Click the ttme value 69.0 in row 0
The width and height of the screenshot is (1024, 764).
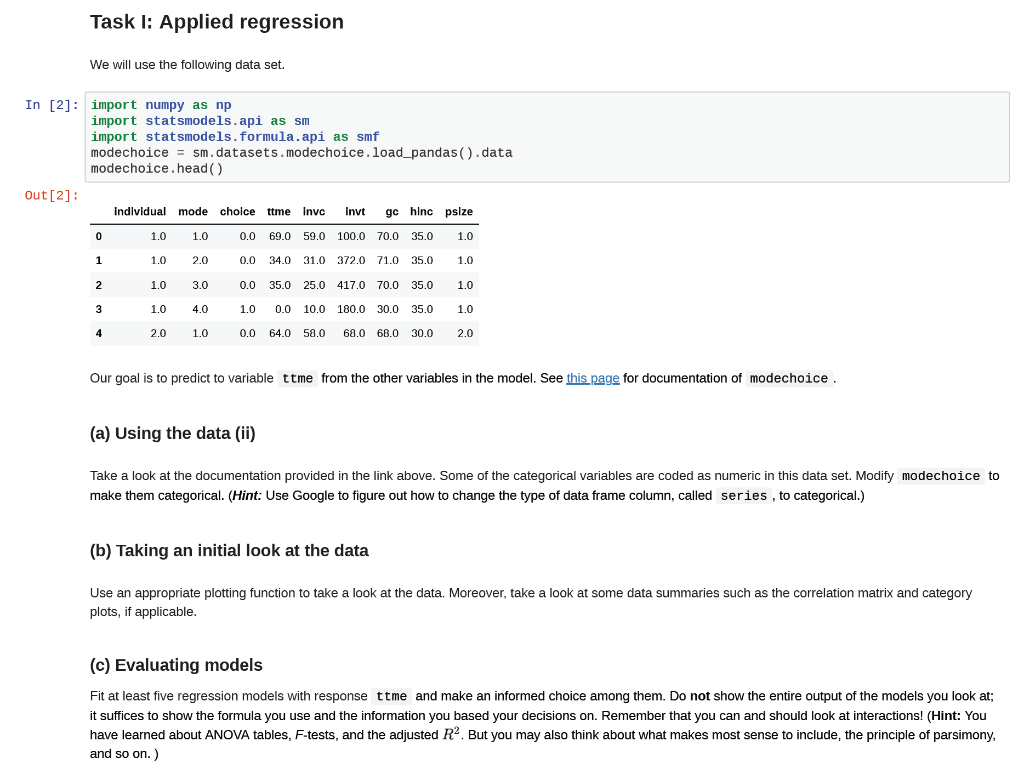tap(280, 236)
